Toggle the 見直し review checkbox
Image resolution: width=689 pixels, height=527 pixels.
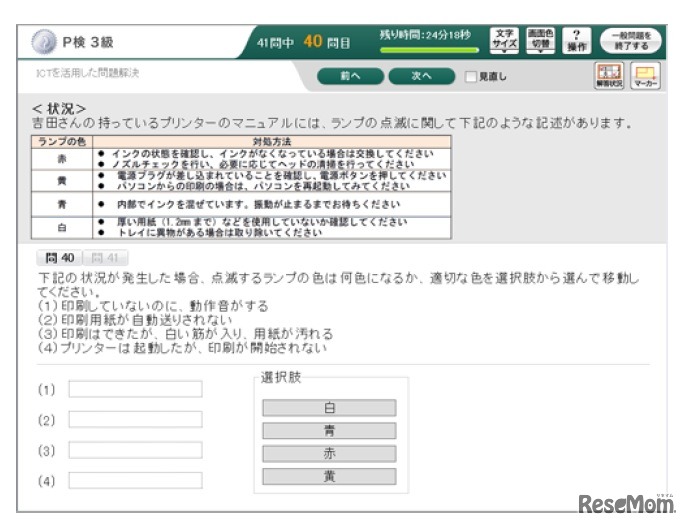point(471,76)
